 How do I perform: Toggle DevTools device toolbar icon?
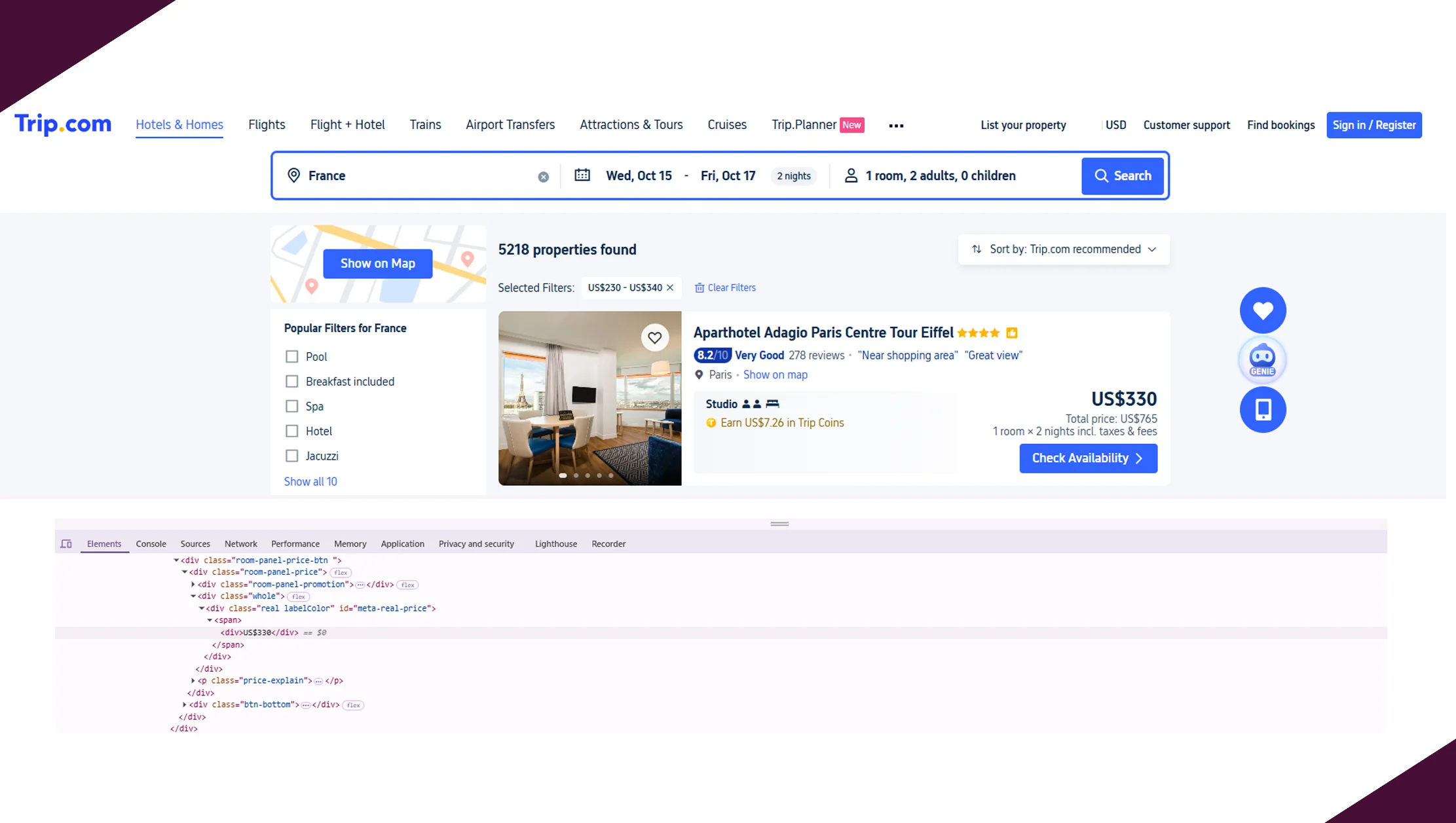point(66,544)
